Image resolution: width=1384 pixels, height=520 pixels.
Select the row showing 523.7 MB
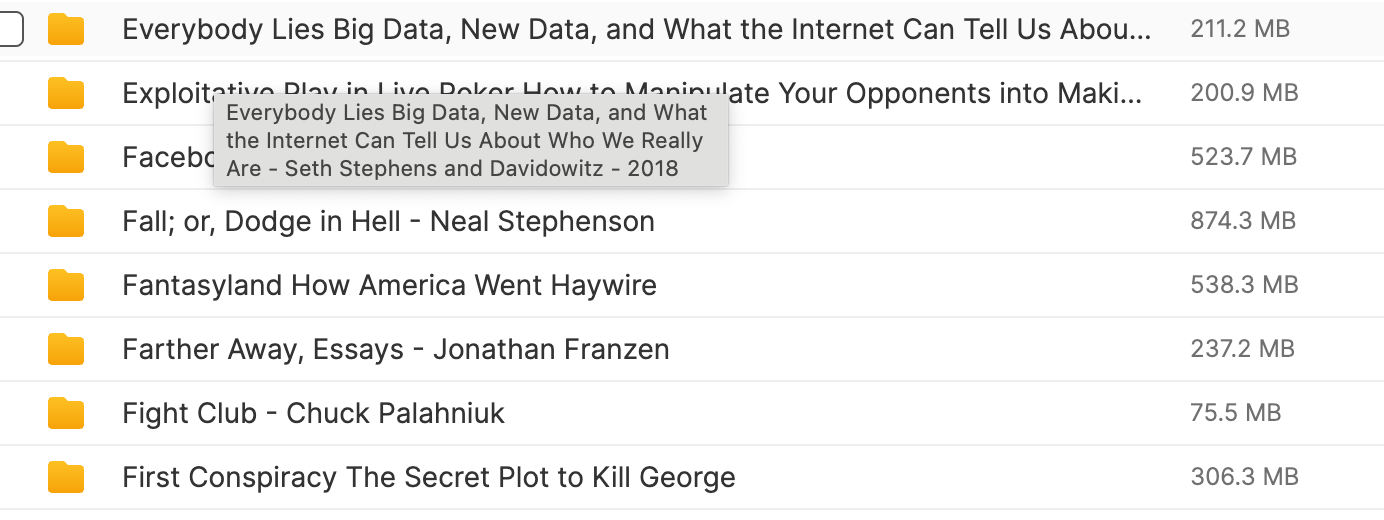[692, 157]
